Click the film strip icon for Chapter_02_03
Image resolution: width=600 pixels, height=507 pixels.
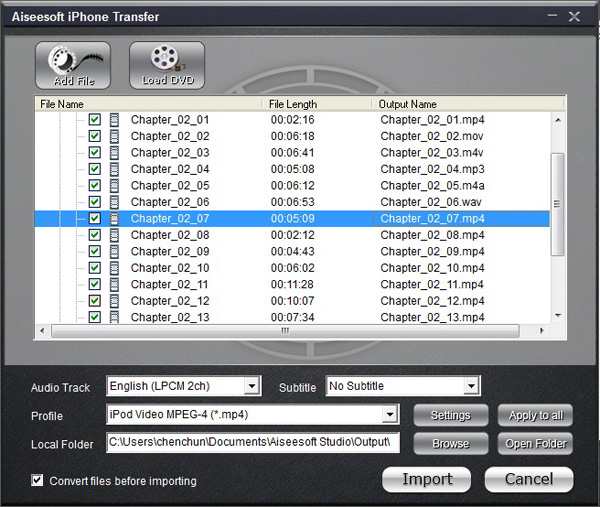pyautogui.click(x=114, y=153)
